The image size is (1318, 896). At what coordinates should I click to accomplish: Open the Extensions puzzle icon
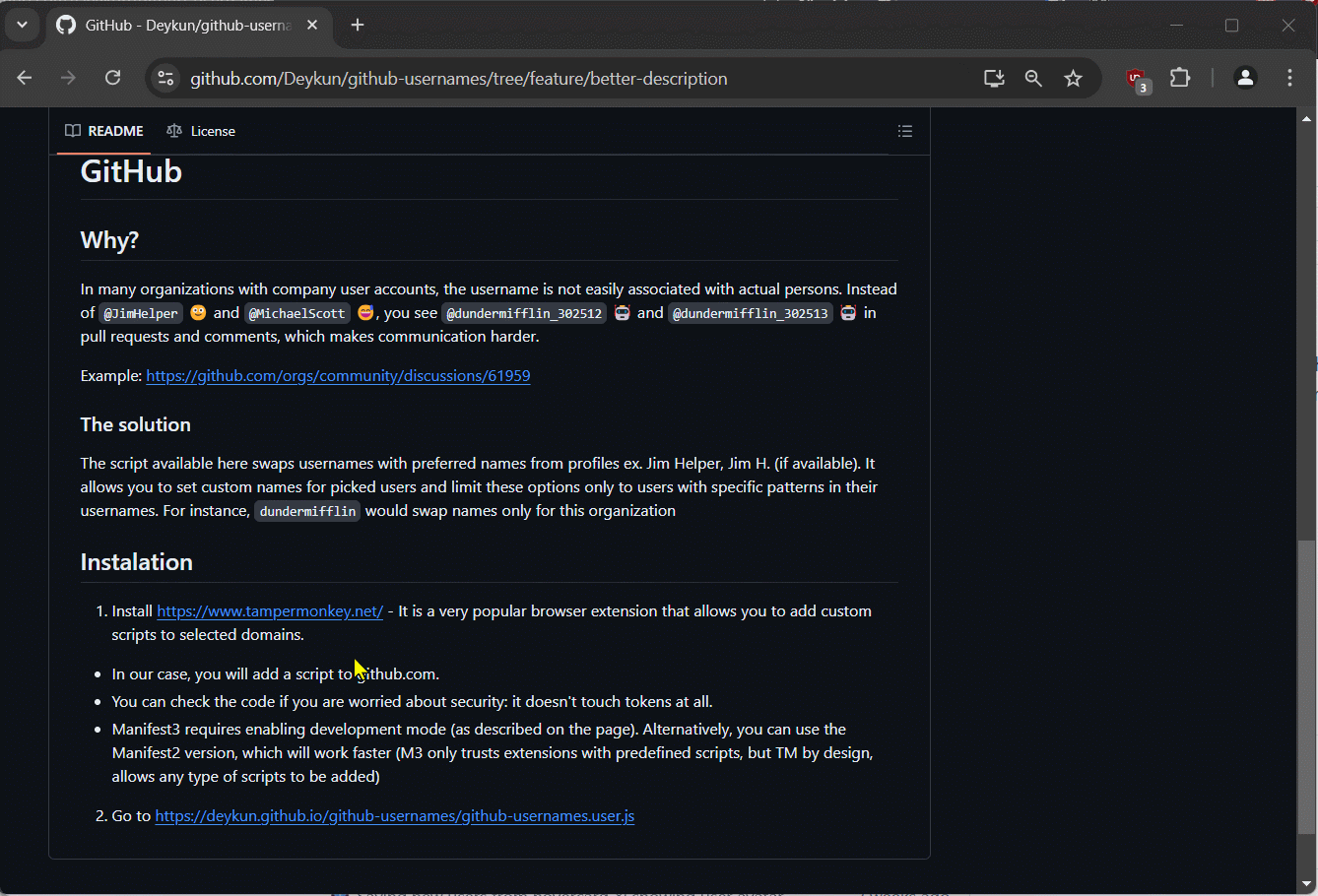pyautogui.click(x=1180, y=78)
